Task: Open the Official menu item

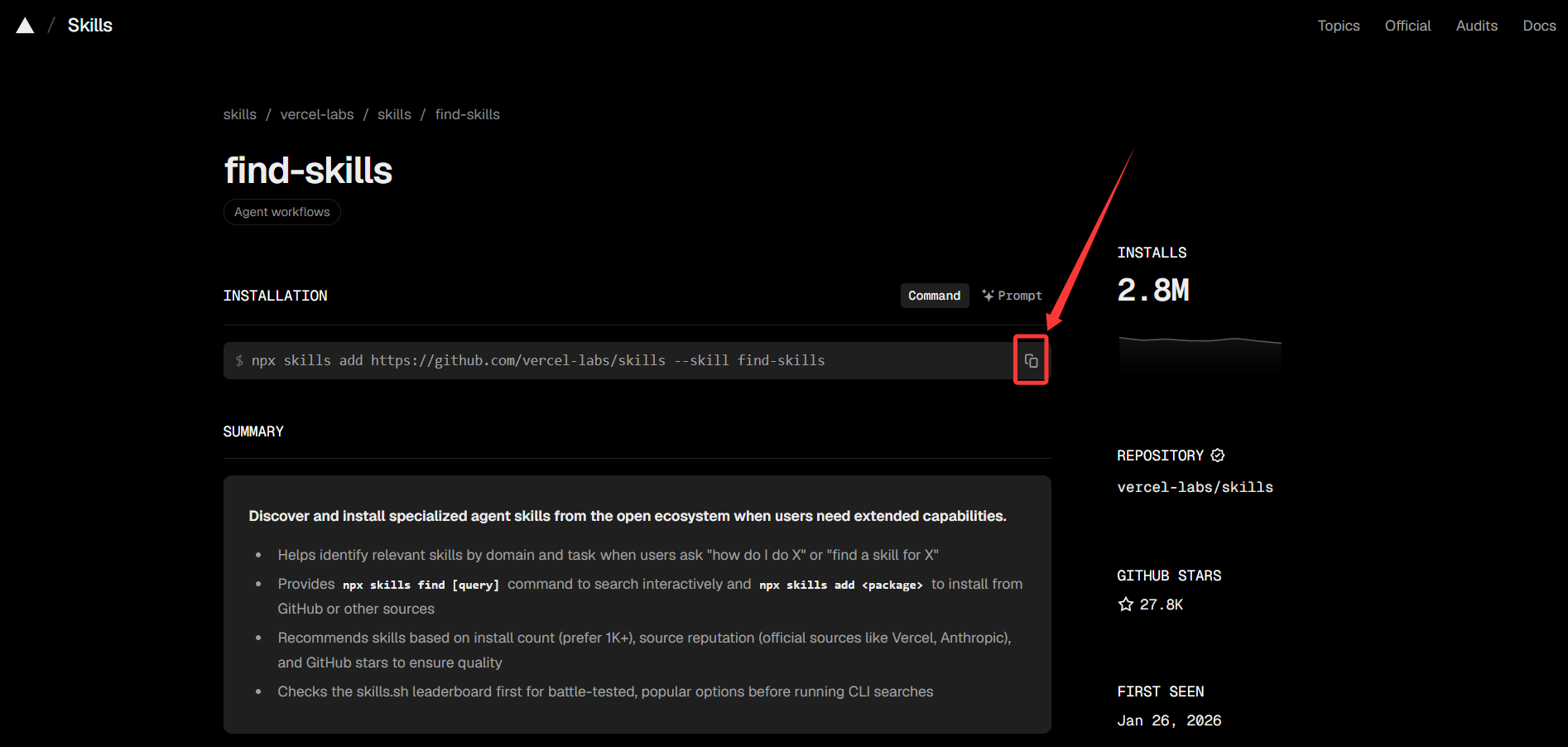Action: [x=1407, y=26]
